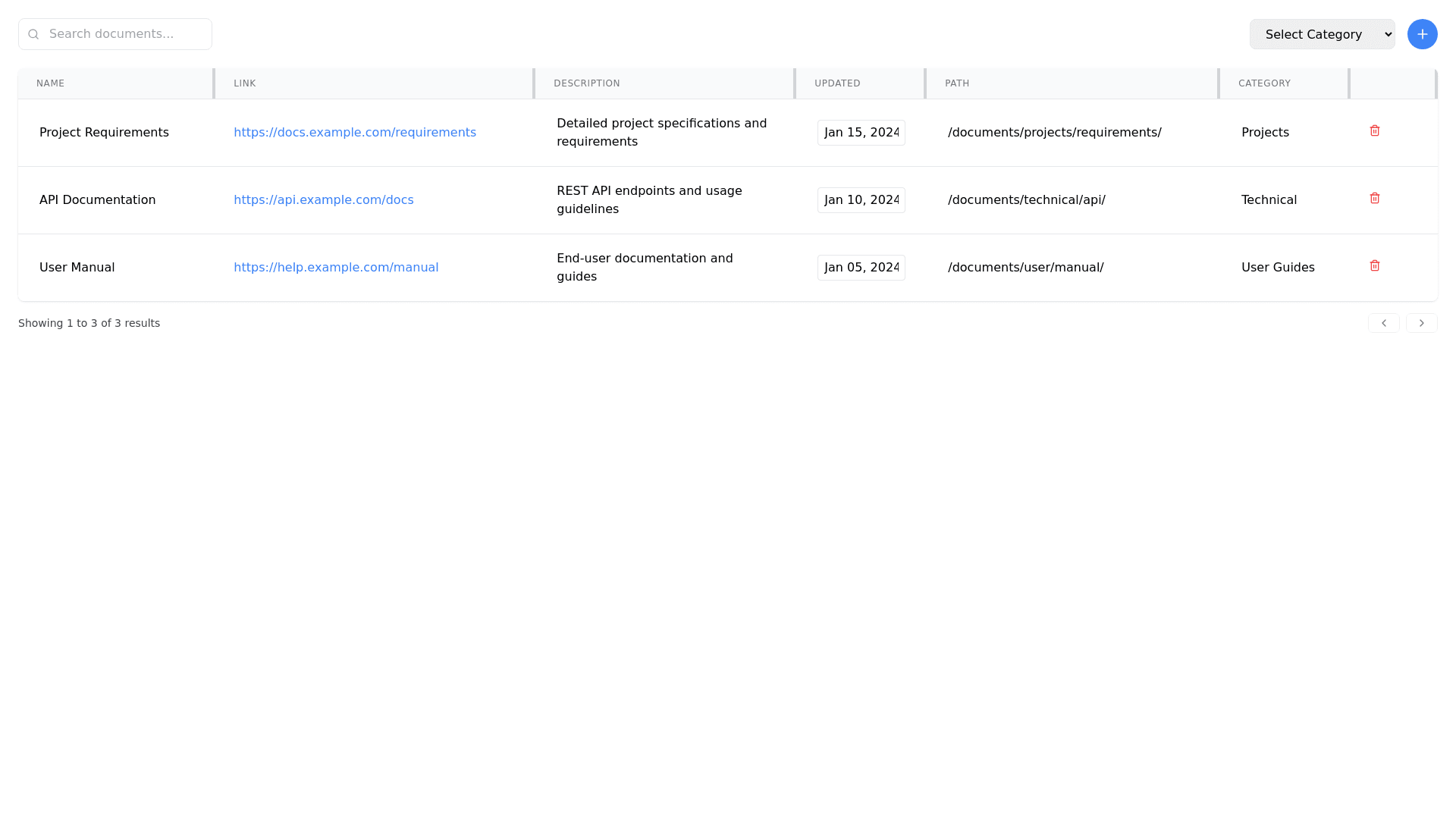Click the Description column header
The width and height of the screenshot is (1456, 819).
point(586,83)
